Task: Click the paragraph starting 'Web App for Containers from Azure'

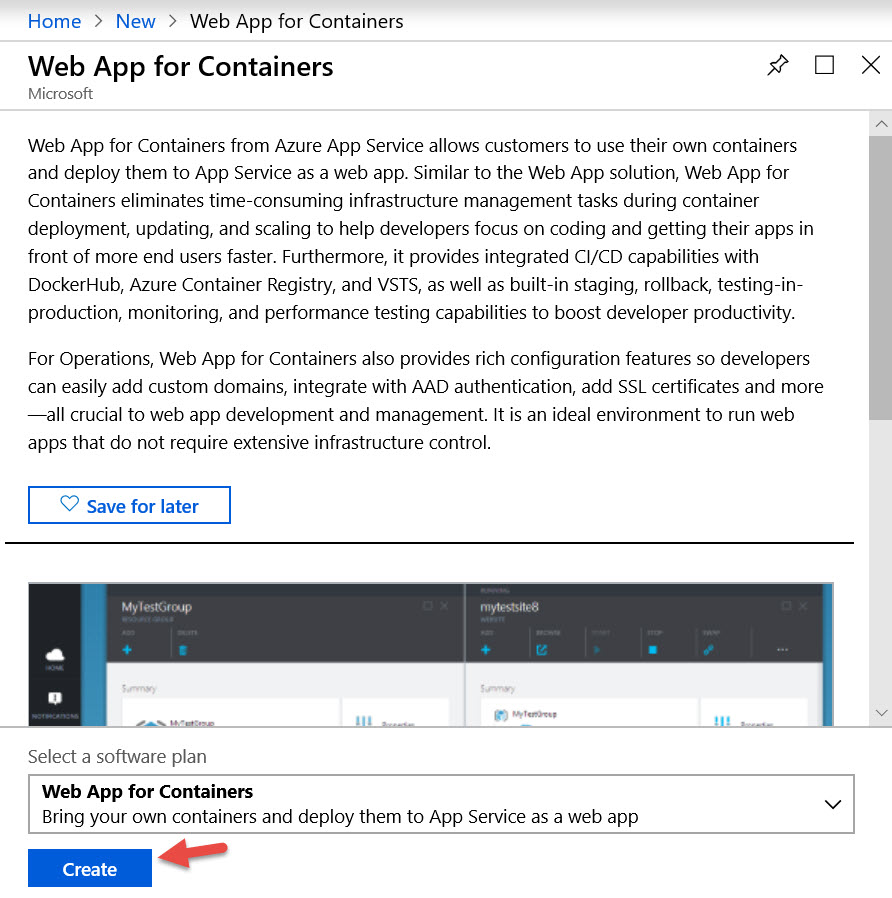Action: [421, 229]
